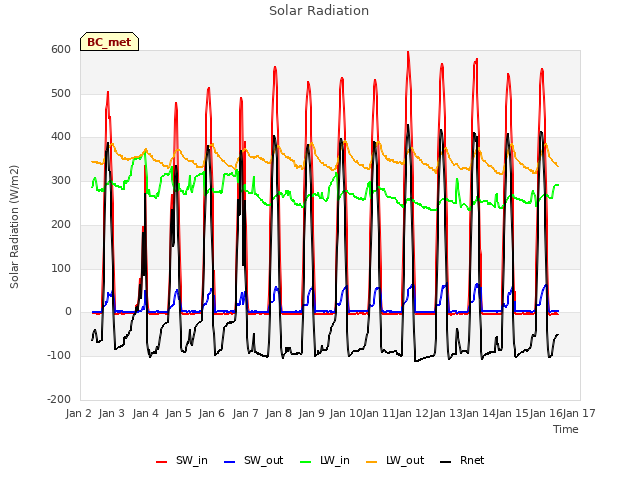This screenshot has height=480, width=640.
Task: Click the Jan 4 tick label
Action: [x=145, y=413]
